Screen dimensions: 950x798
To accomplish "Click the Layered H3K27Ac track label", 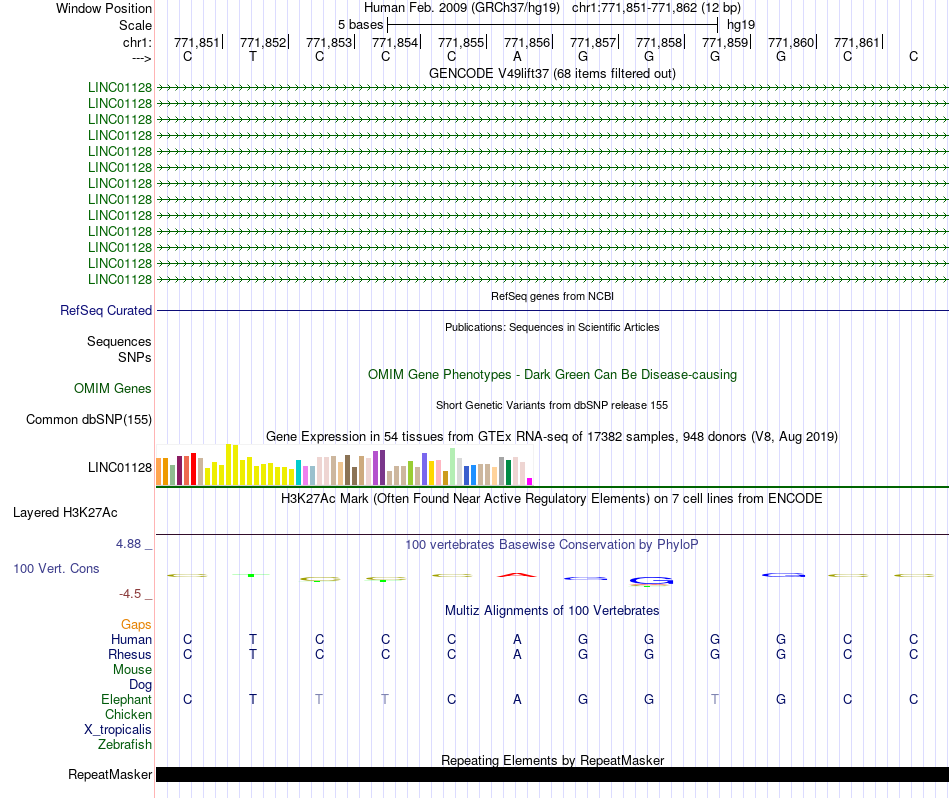I will pos(65,513).
